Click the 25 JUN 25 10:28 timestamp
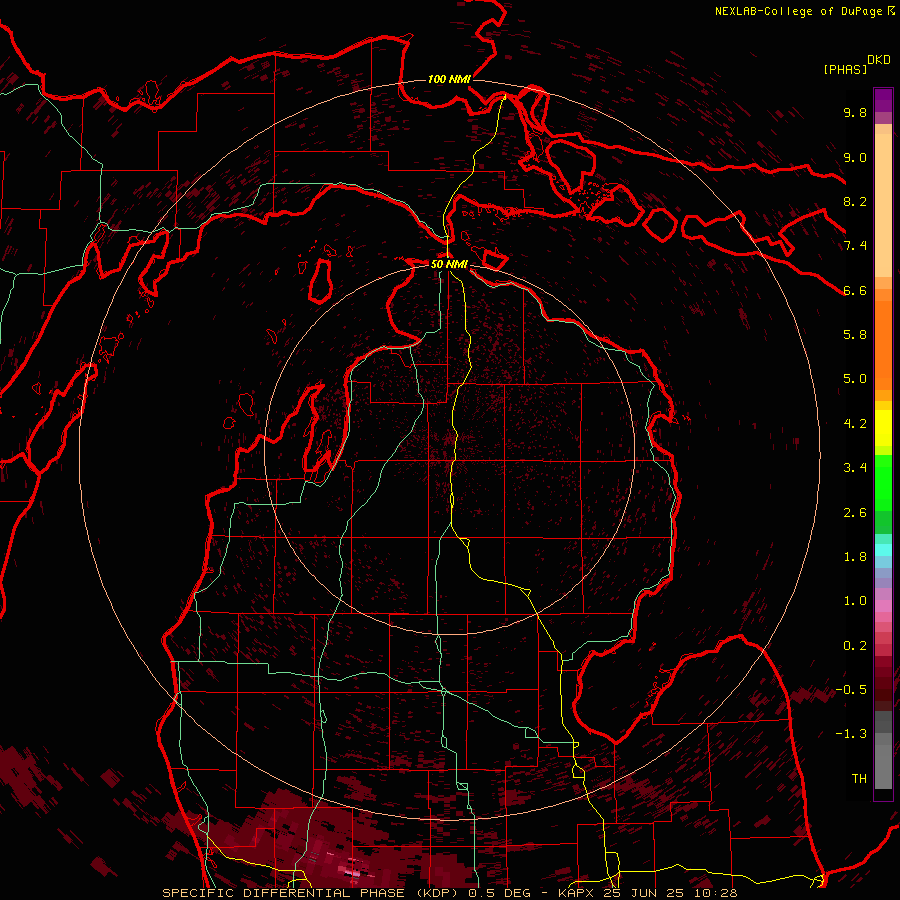Image resolution: width=900 pixels, height=900 pixels. tap(670, 893)
